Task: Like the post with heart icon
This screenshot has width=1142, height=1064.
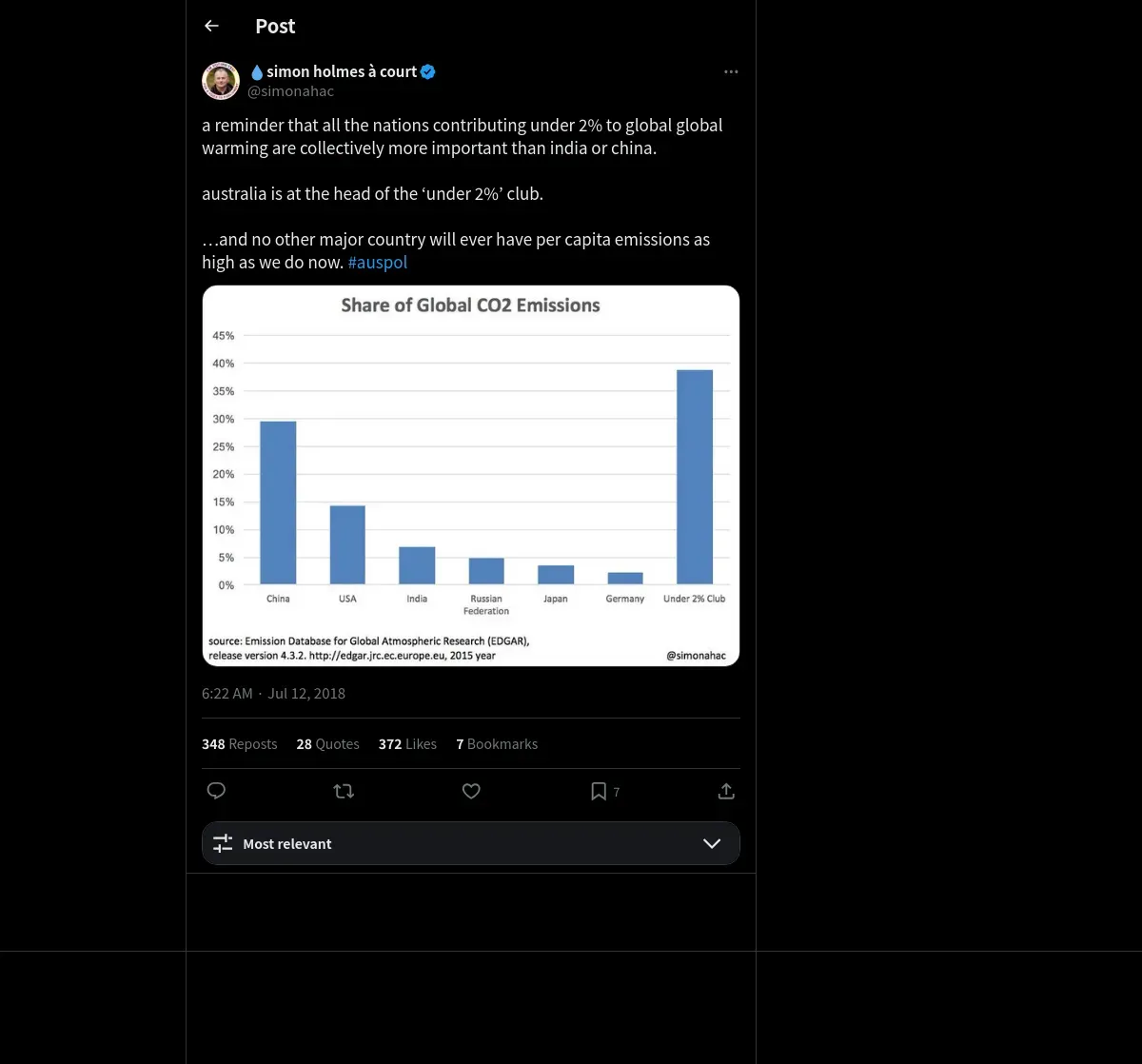Action: [471, 791]
